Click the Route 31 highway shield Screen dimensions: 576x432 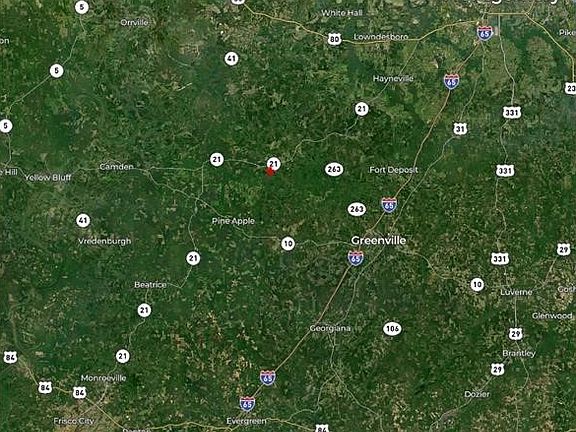(460, 129)
